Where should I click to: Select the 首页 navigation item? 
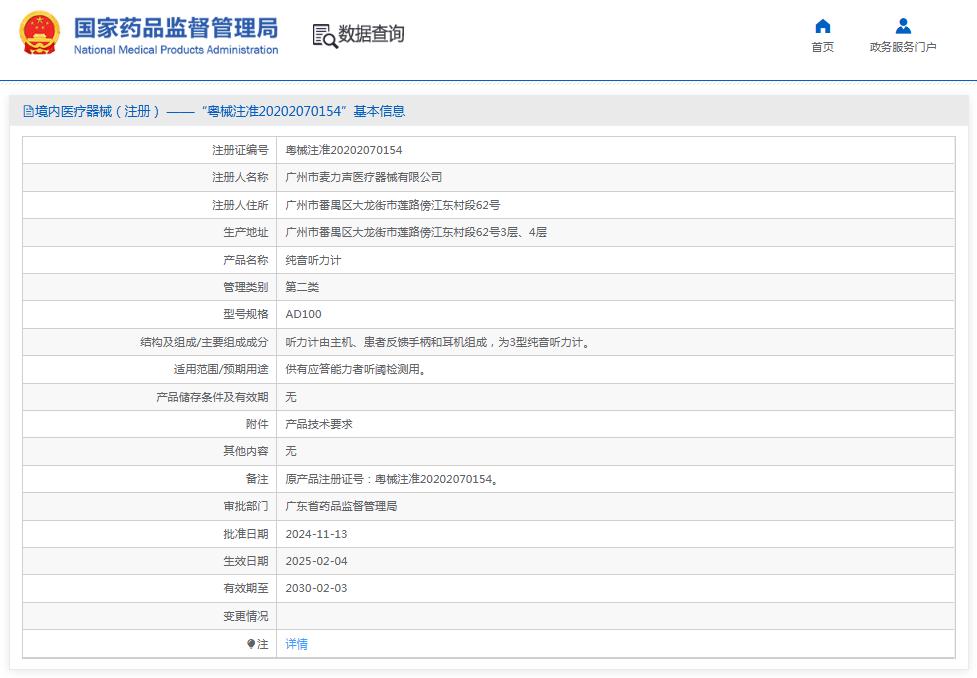click(x=822, y=44)
